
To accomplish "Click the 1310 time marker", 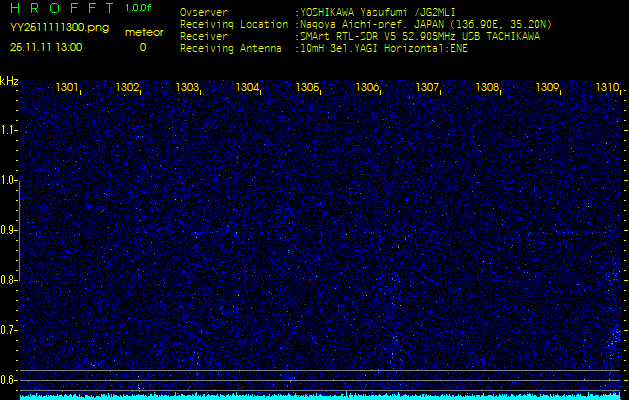I will [606, 88].
